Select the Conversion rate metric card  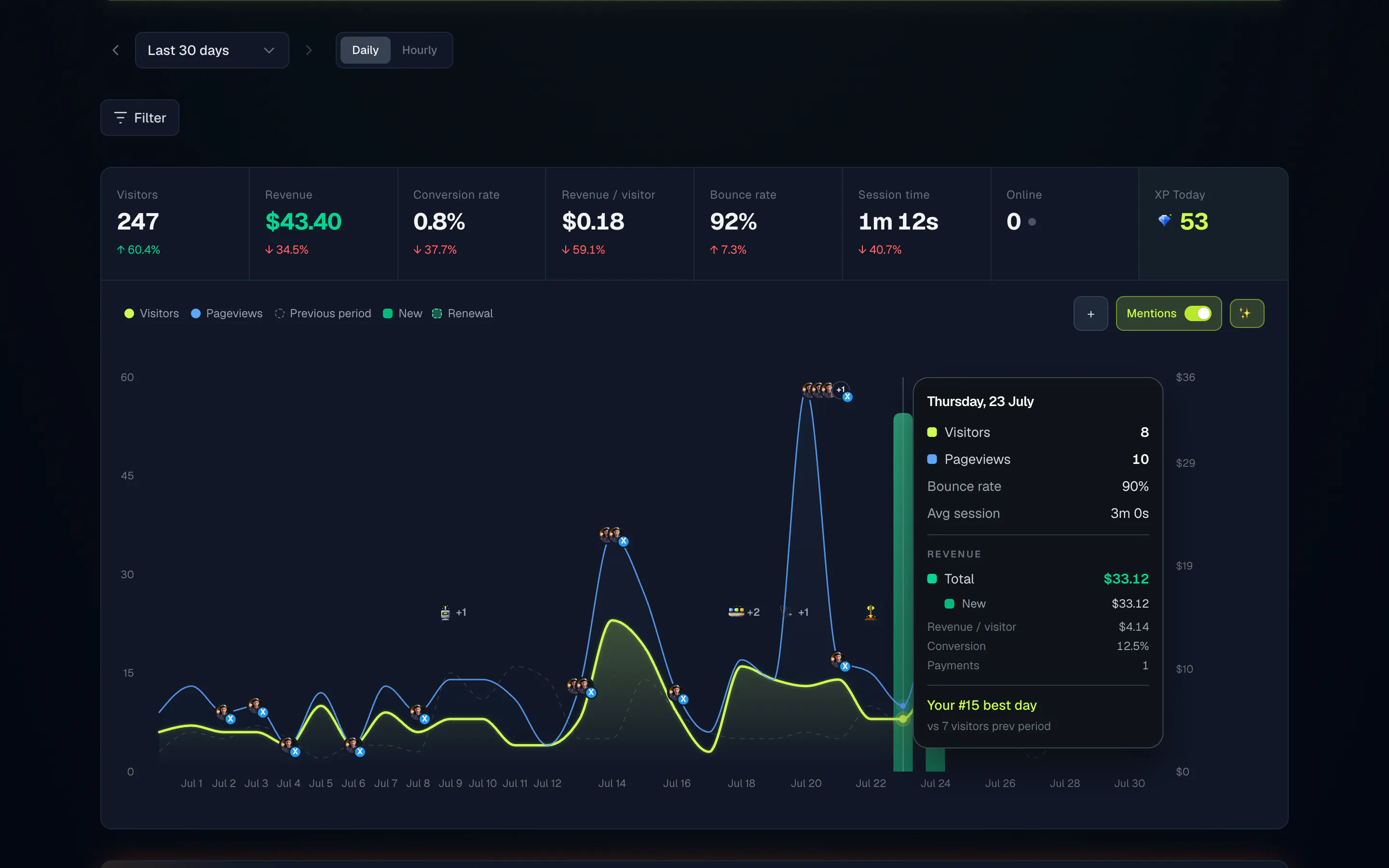pyautogui.click(x=471, y=224)
